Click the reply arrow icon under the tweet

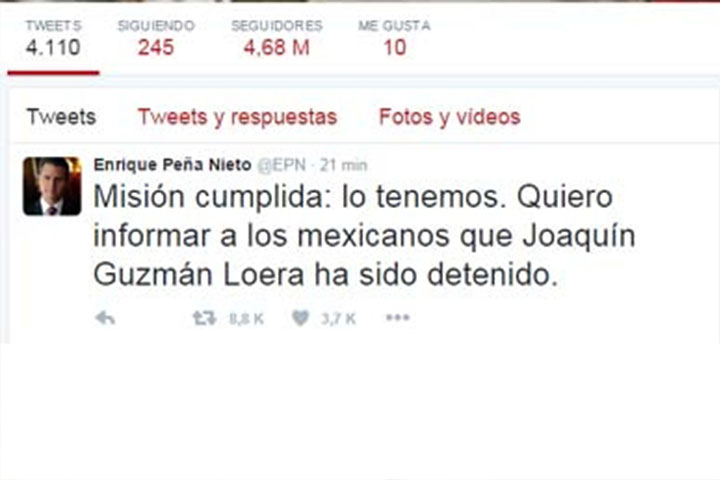pyautogui.click(x=105, y=317)
